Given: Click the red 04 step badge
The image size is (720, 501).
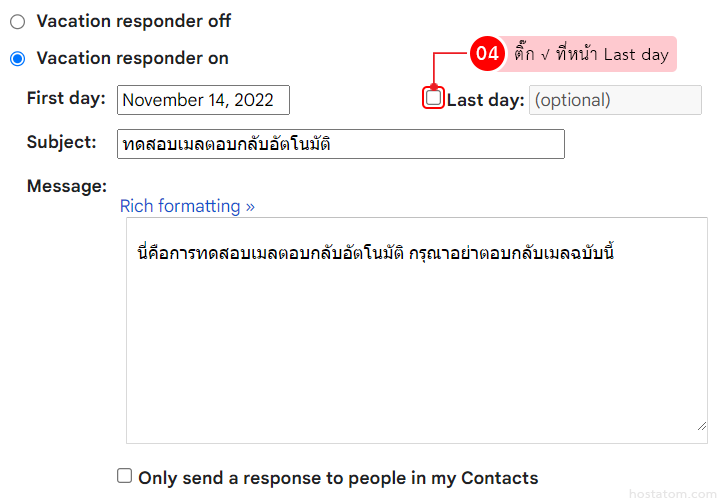Looking at the screenshot, I should (487, 54).
